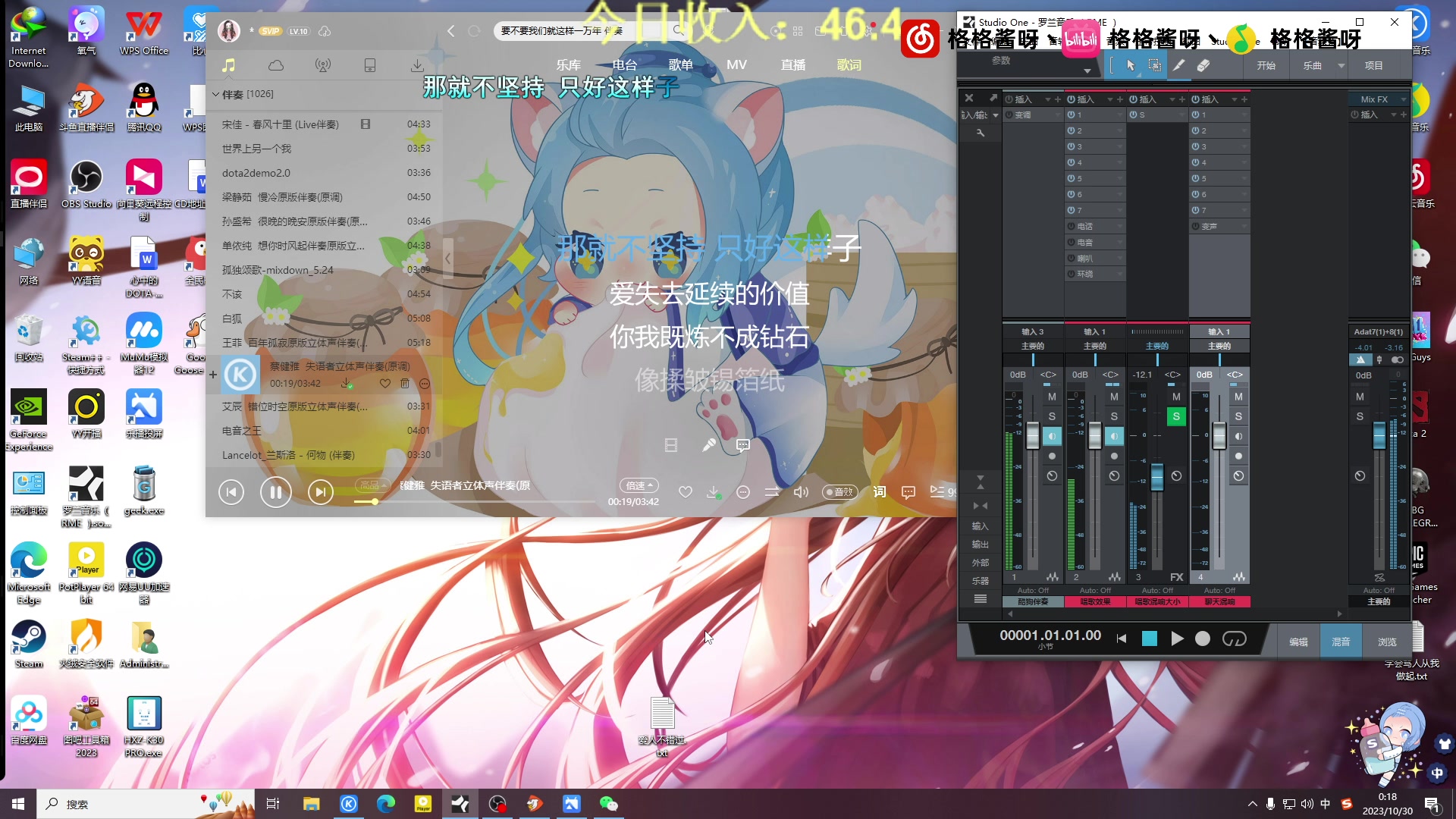Open the 浏览 browse view button
The height and width of the screenshot is (819, 1456).
1387,642
